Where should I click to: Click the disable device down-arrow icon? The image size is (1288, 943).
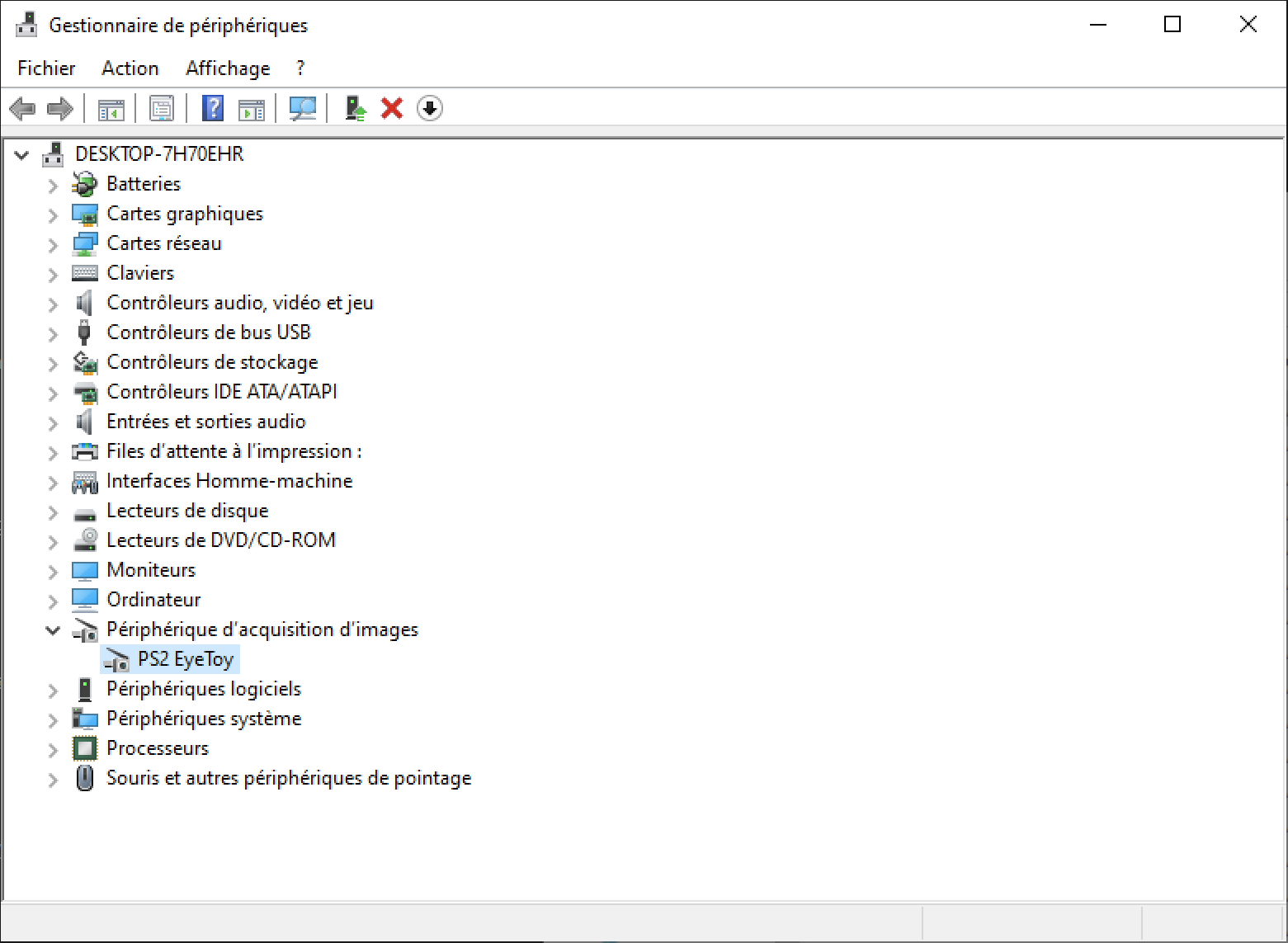click(x=429, y=108)
